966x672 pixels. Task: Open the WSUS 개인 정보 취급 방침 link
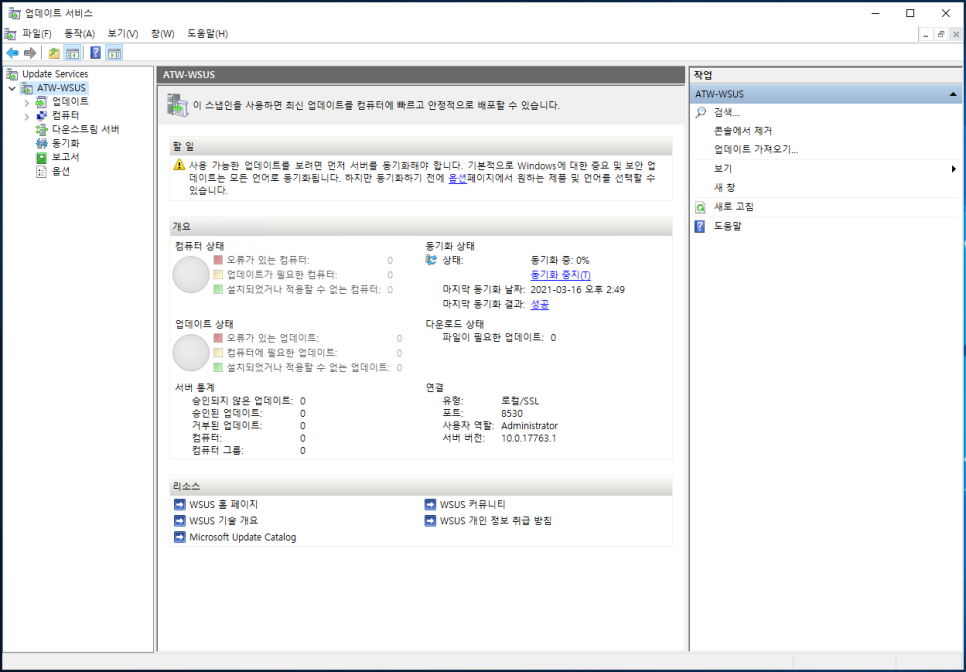click(496, 520)
